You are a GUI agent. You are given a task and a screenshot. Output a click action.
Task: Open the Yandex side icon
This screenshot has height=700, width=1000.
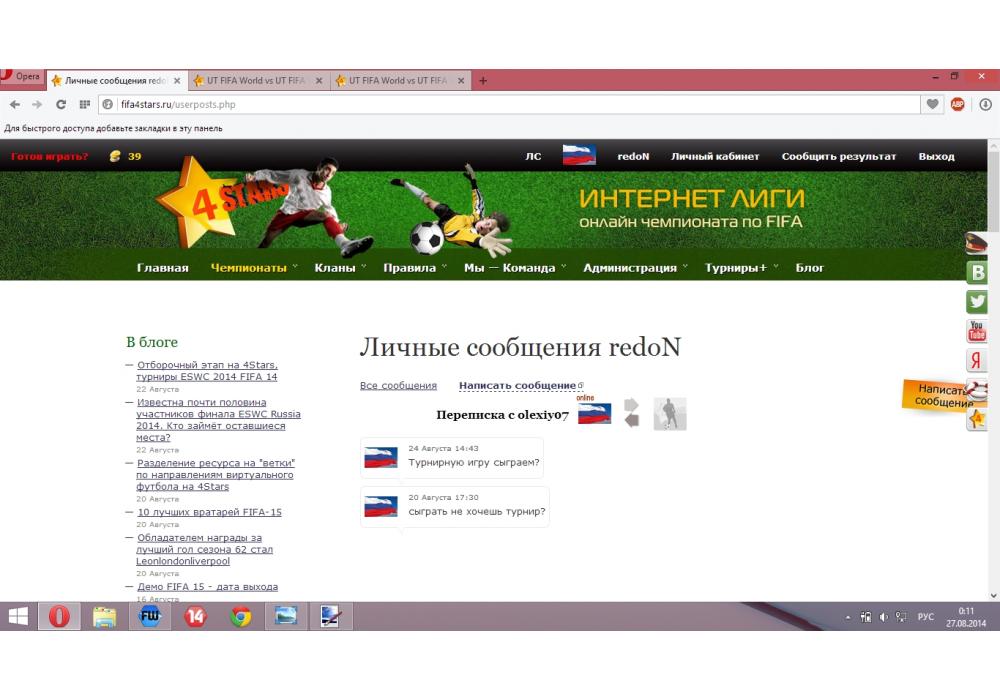(x=977, y=360)
